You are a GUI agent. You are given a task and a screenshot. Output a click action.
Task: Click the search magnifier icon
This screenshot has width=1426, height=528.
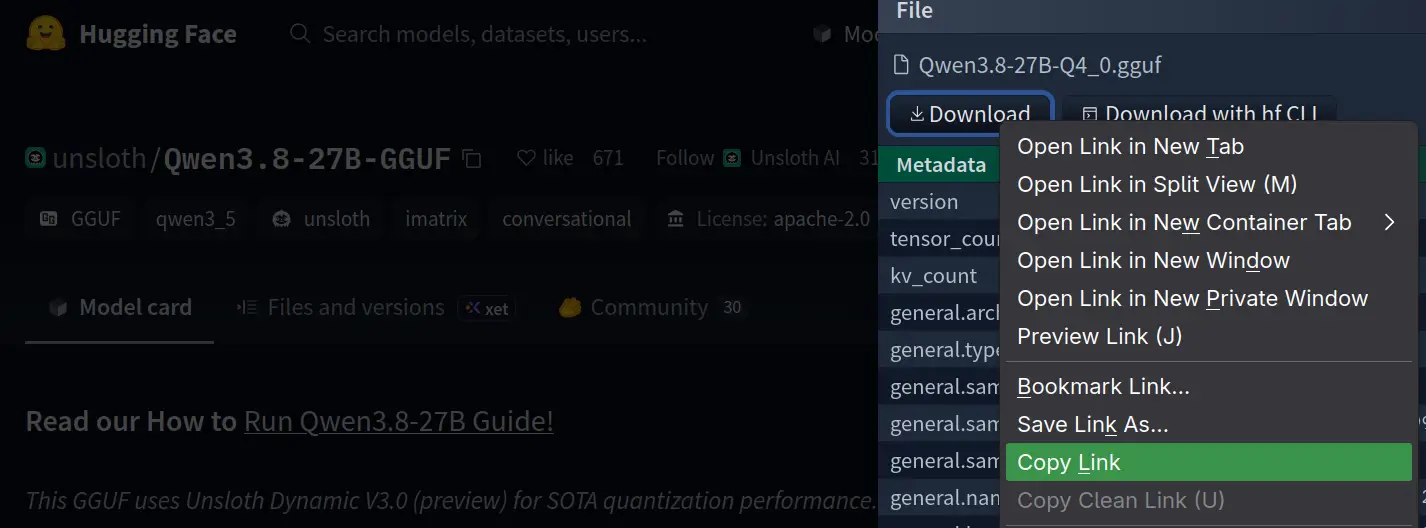coord(299,34)
